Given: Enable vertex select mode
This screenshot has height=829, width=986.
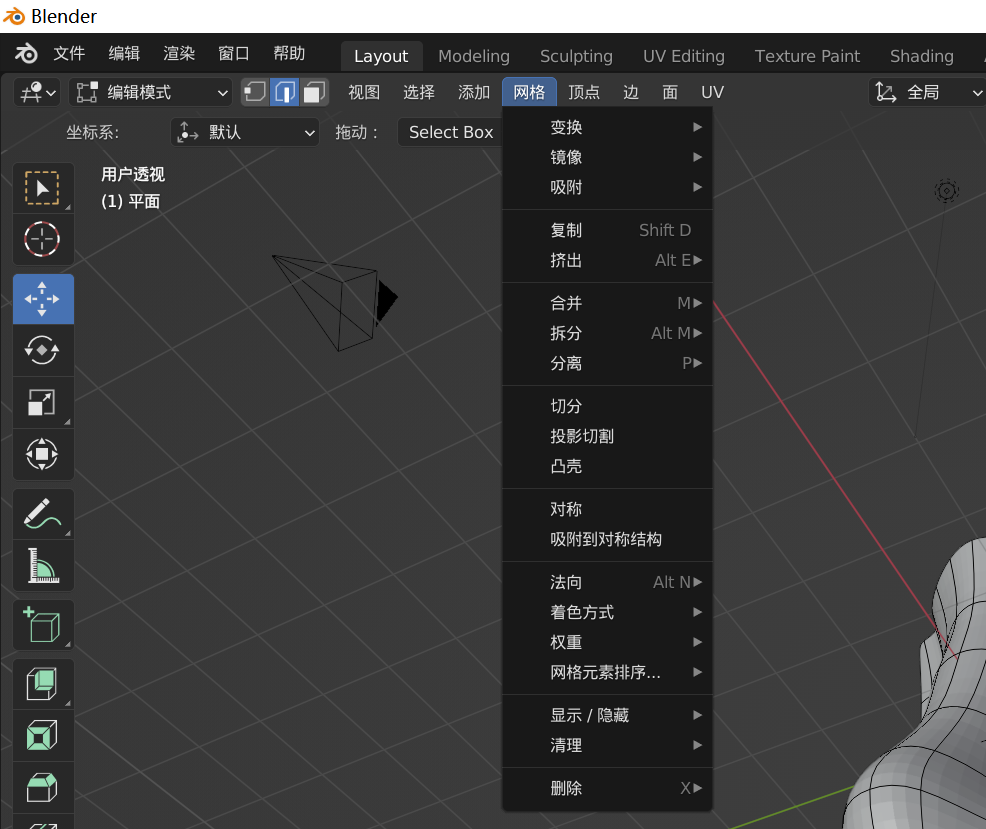Looking at the screenshot, I should coord(255,92).
